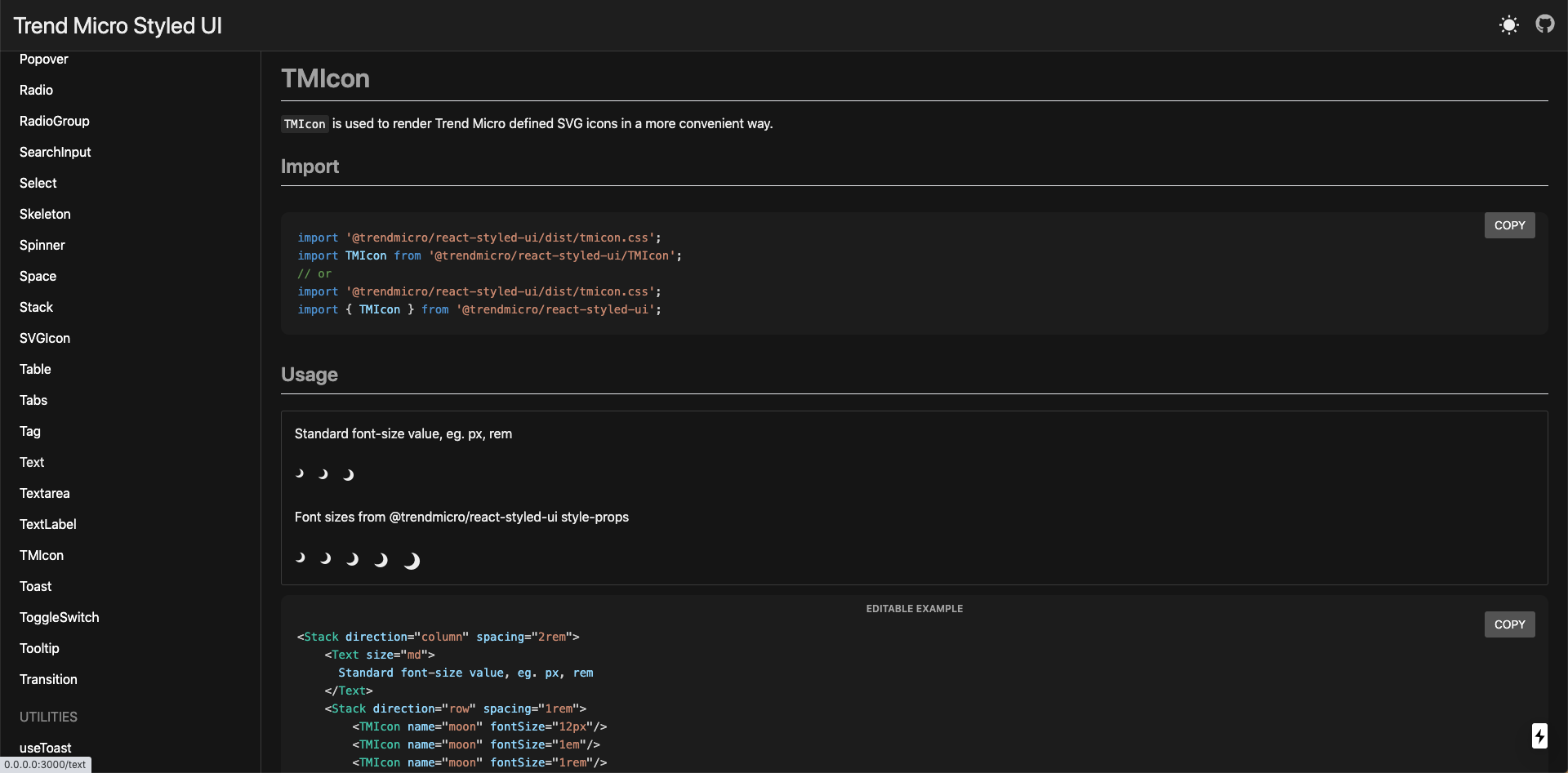This screenshot has width=1568, height=773.
Task: Select Toast in the sidebar
Action: click(35, 586)
